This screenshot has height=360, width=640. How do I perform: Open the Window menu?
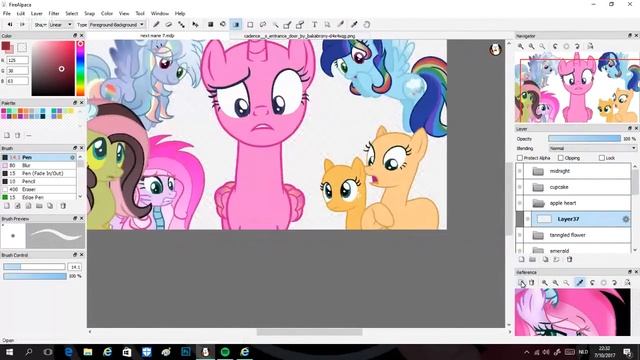coord(160,13)
